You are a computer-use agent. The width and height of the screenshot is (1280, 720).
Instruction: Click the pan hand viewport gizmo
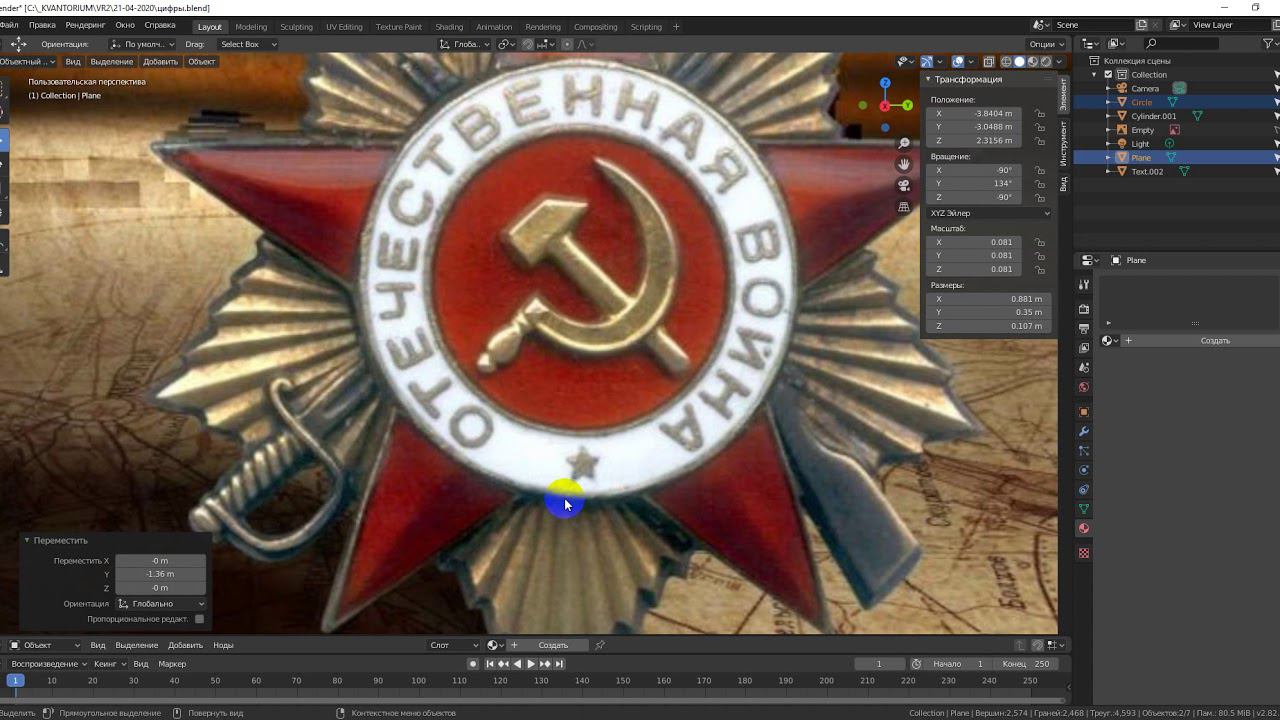(904, 165)
